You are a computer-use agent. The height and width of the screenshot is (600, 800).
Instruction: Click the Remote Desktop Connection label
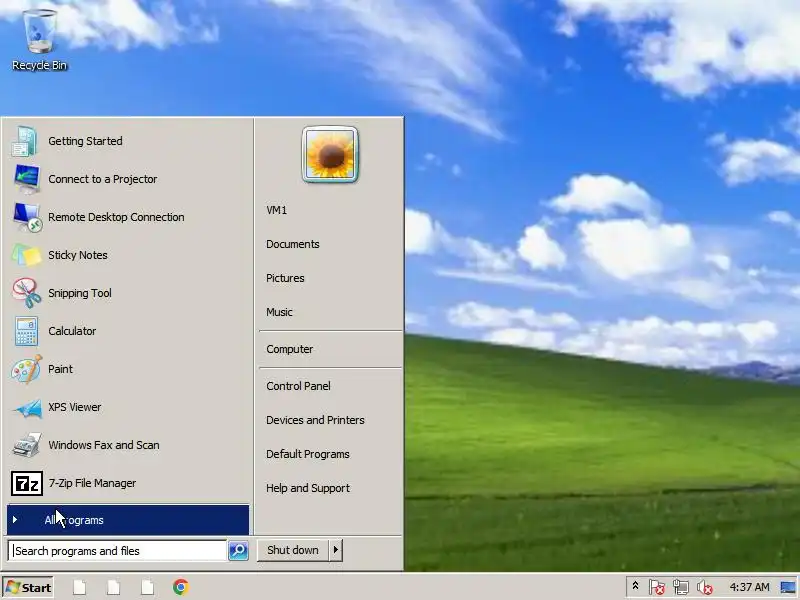[116, 217]
